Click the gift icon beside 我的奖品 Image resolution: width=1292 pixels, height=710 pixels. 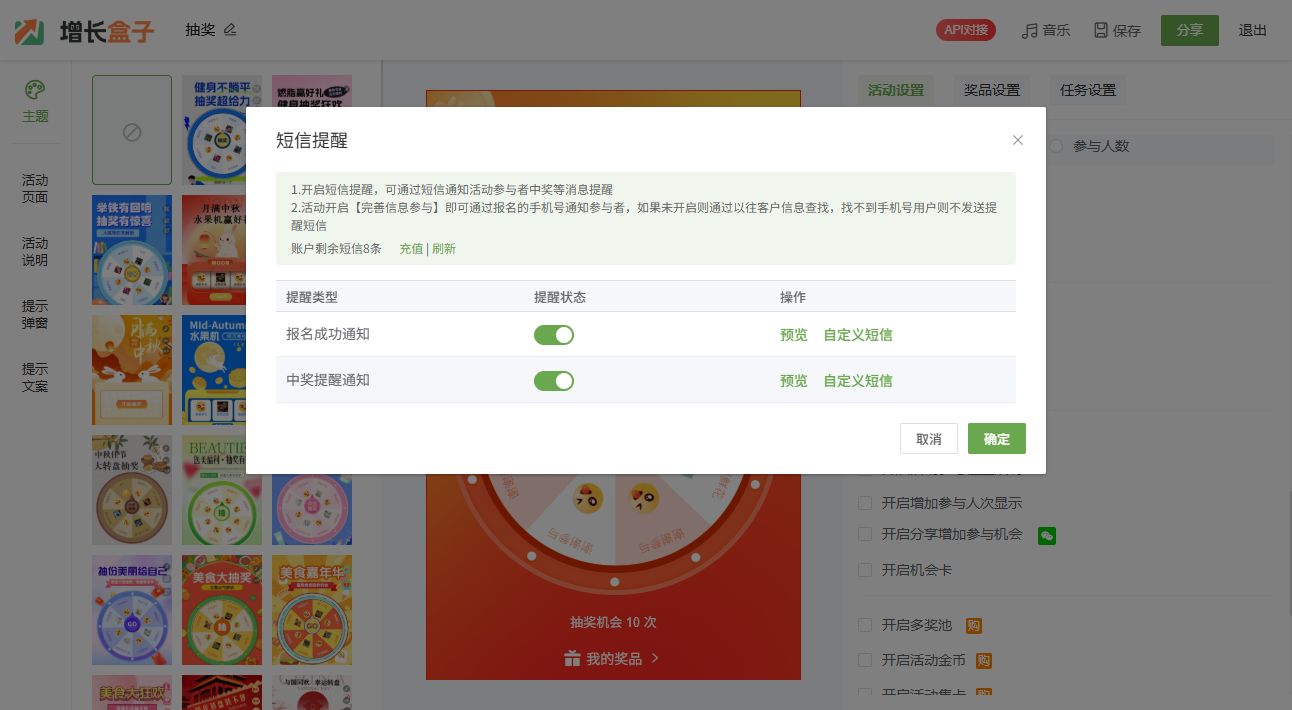click(572, 658)
